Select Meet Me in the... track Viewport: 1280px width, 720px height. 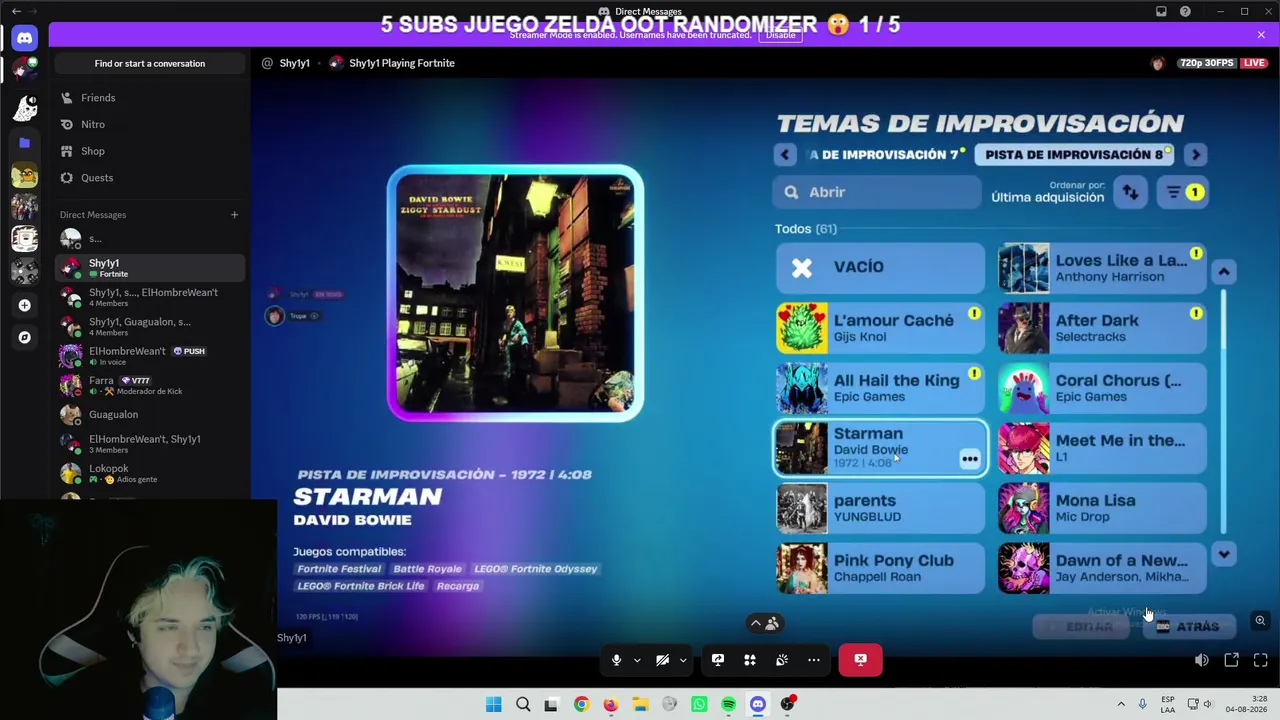pyautogui.click(x=1102, y=448)
